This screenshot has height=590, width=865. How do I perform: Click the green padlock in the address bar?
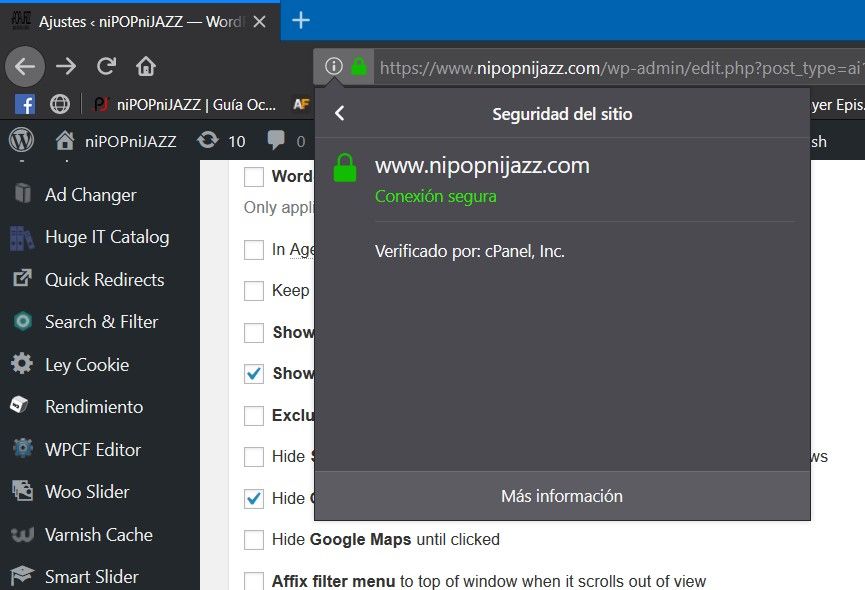[x=359, y=67]
